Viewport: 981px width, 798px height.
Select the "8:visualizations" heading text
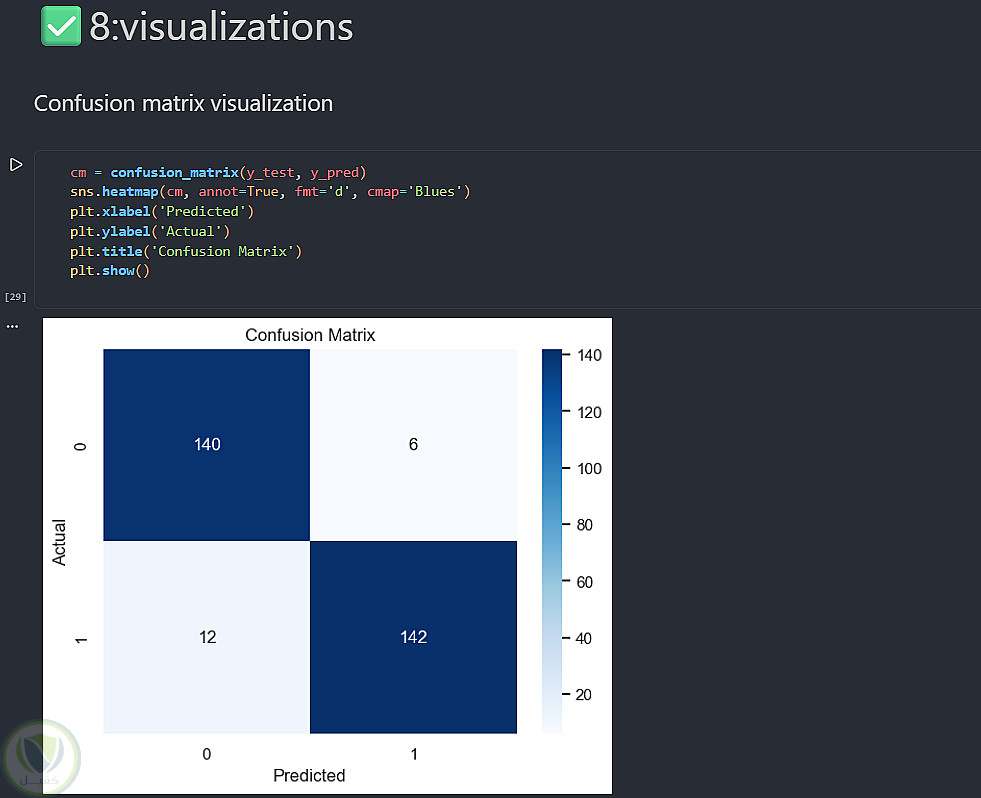(x=221, y=27)
